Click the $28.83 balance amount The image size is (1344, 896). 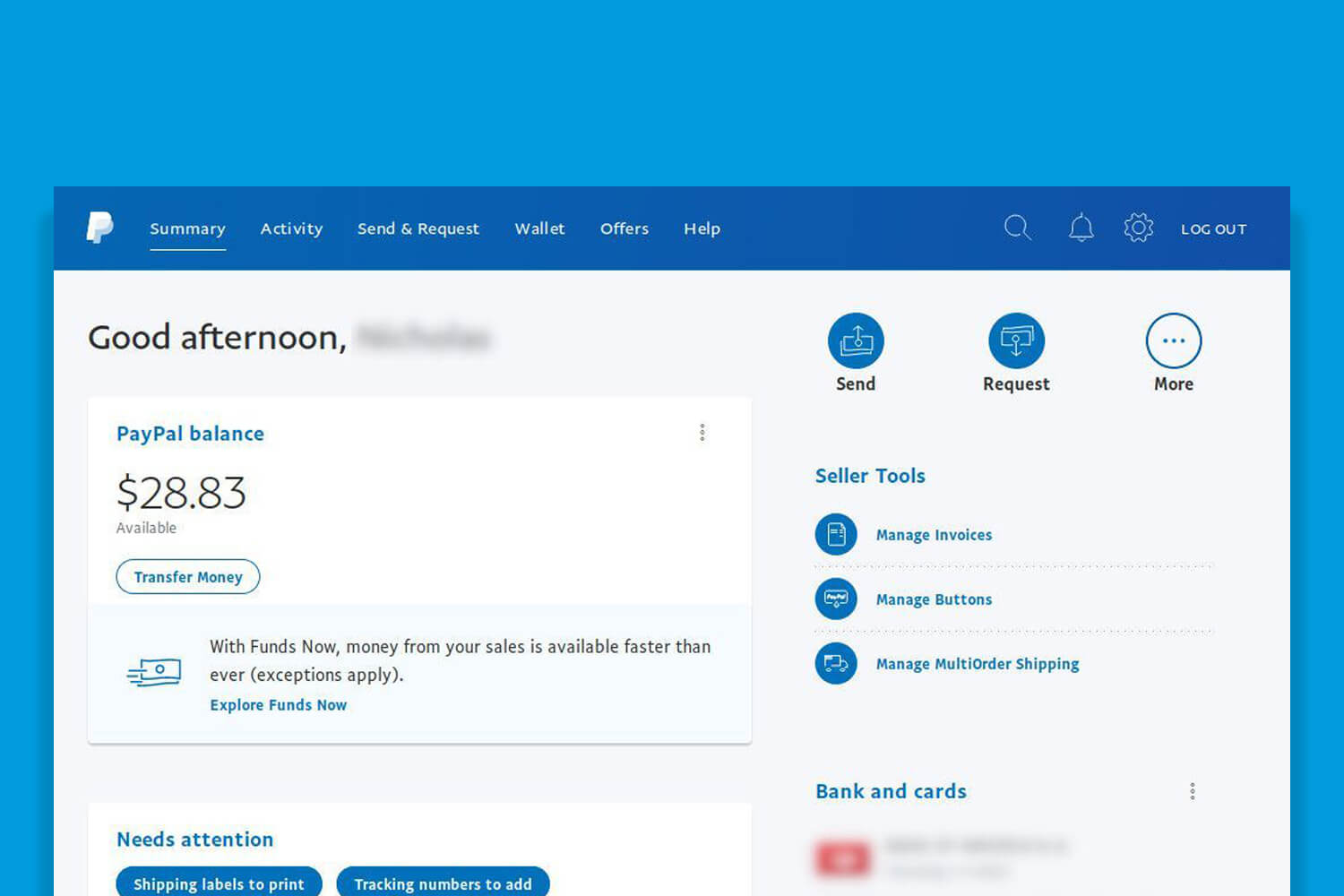pyautogui.click(x=181, y=493)
